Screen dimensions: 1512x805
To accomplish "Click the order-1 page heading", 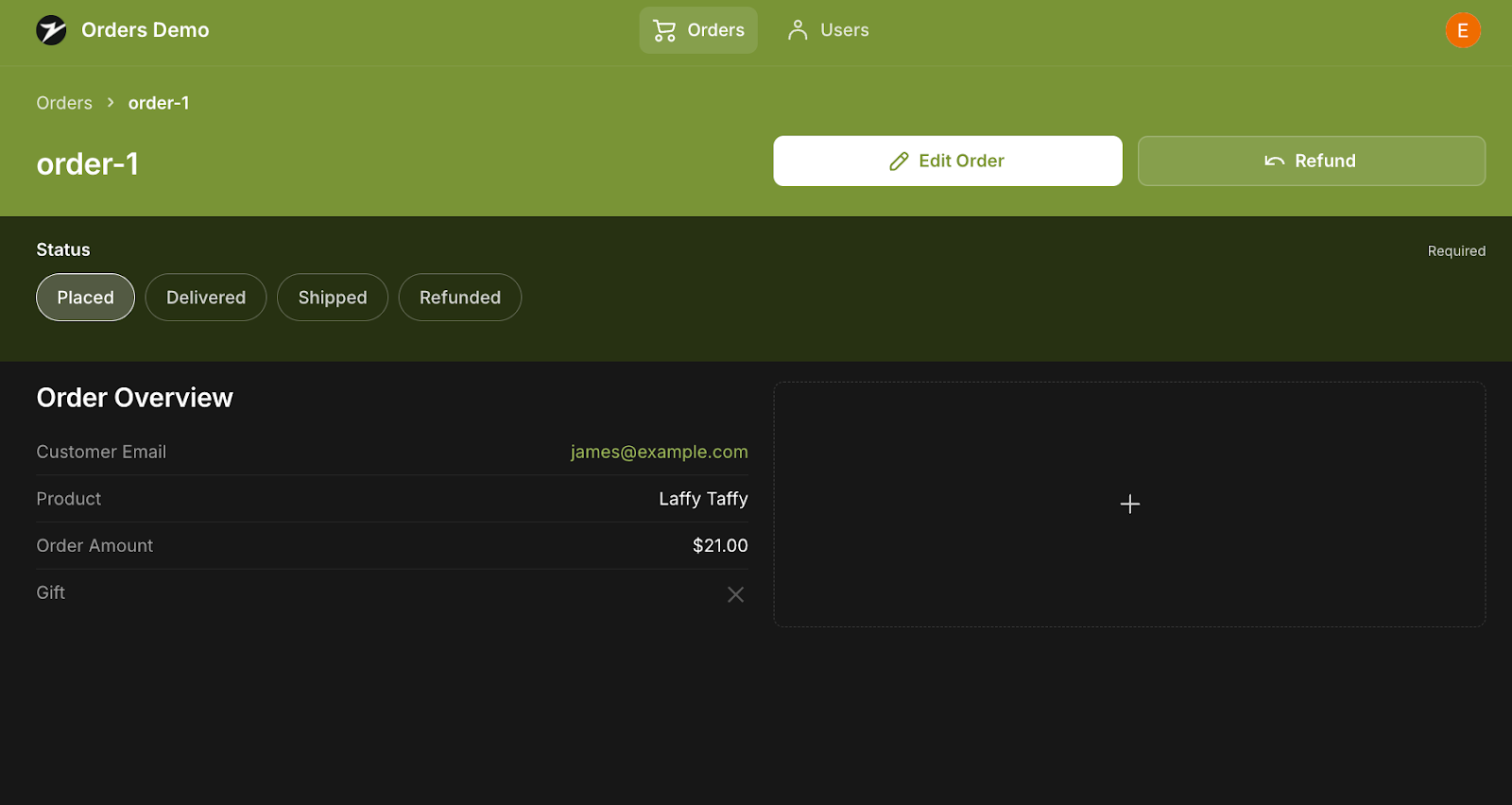I will pos(88,164).
